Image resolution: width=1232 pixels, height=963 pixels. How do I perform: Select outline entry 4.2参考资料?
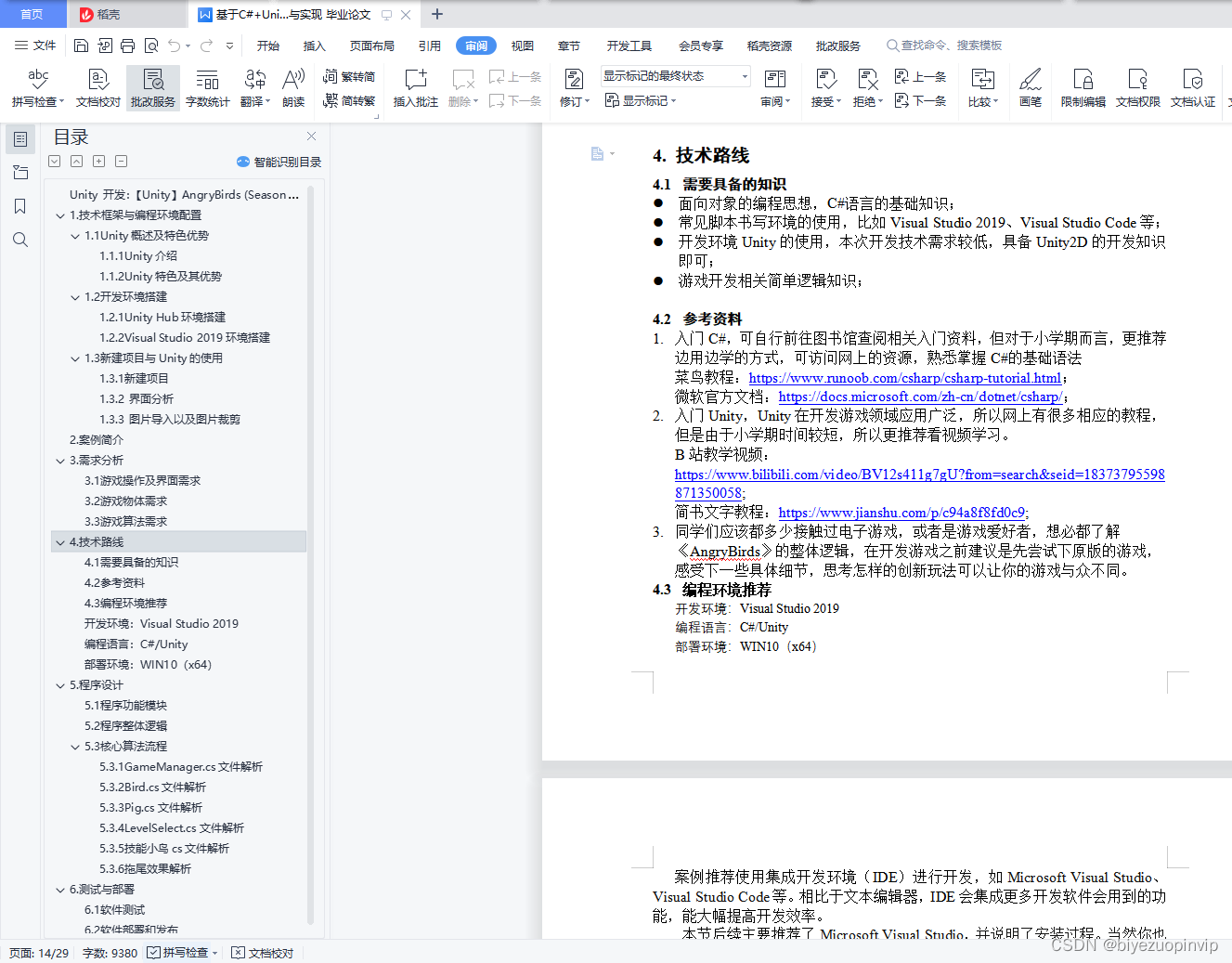click(114, 583)
